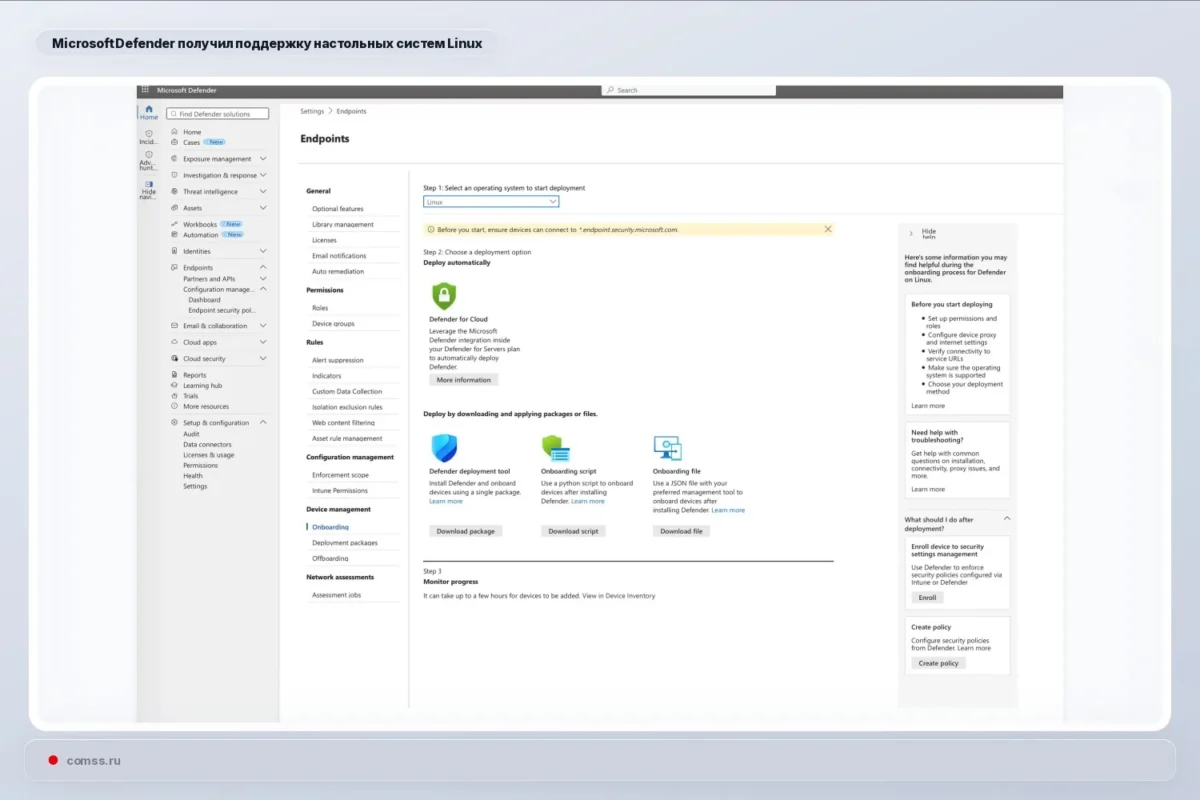The image size is (1200, 800).
Task: Click the Download package button
Action: click(466, 531)
